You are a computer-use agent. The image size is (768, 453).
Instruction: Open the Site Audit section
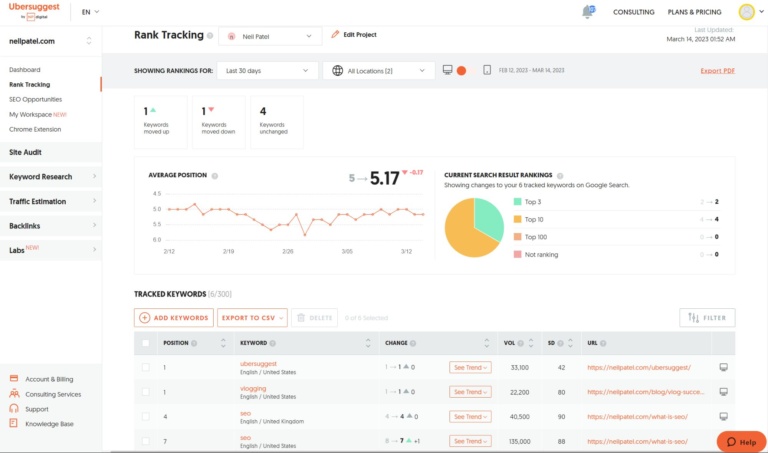[51, 152]
